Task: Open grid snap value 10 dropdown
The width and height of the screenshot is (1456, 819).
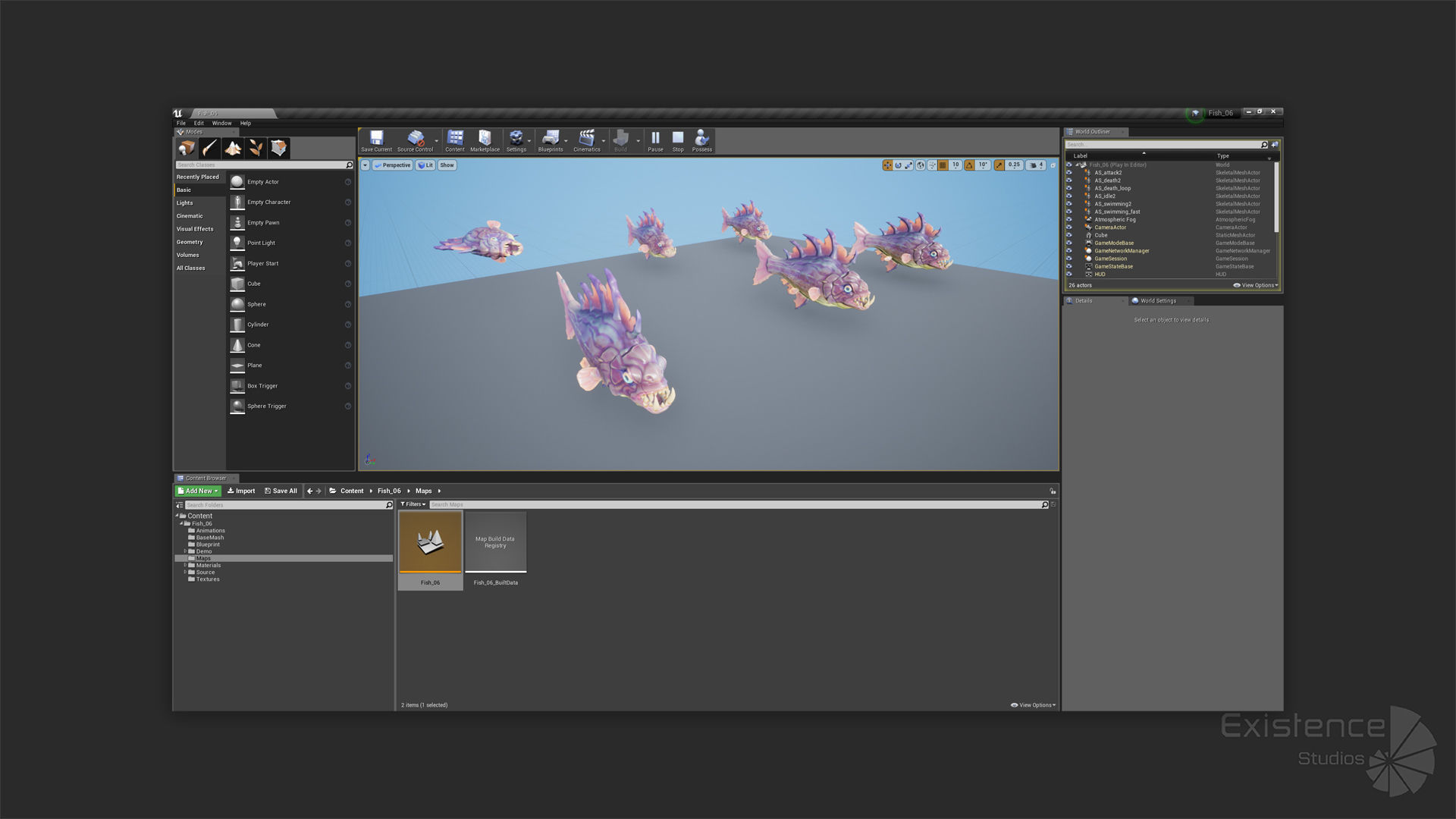Action: pyautogui.click(x=955, y=165)
